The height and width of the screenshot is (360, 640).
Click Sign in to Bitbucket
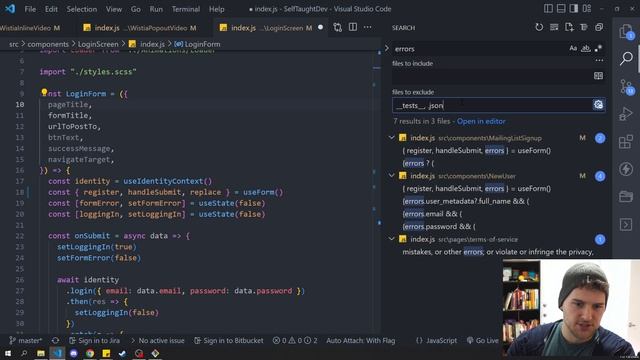229,340
